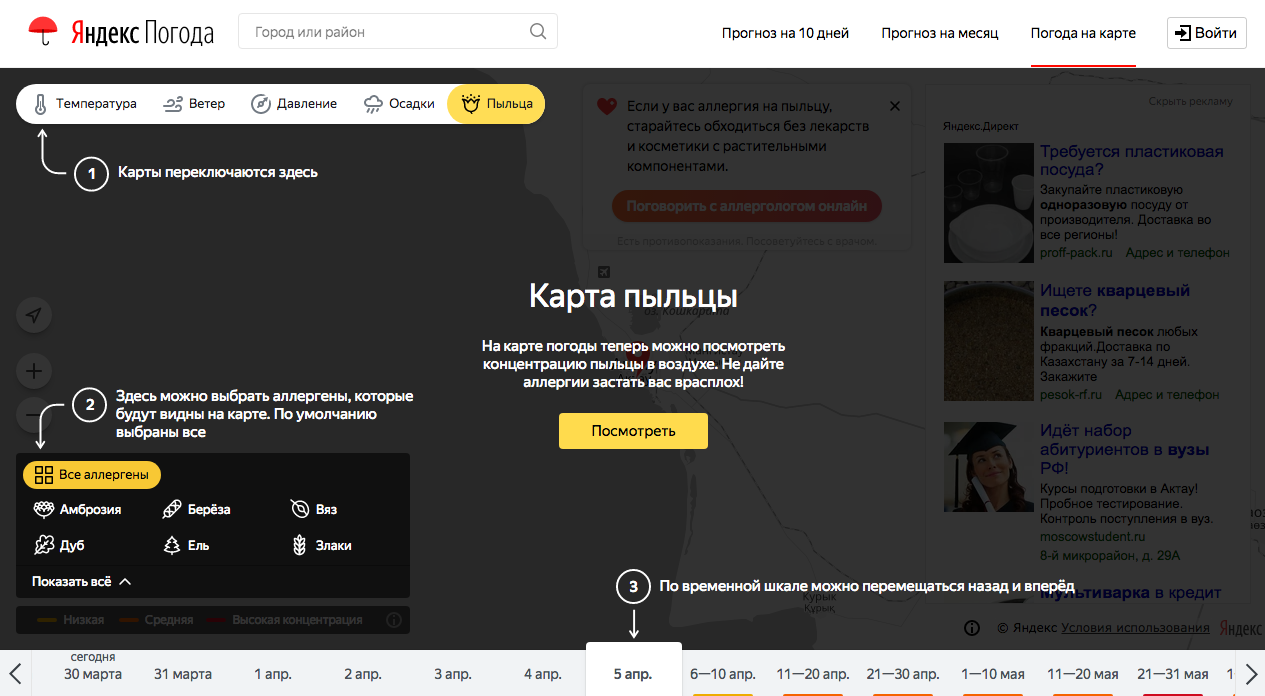Select 1 апр. on the timeline
Viewport: 1265px width, 696px height.
273,673
